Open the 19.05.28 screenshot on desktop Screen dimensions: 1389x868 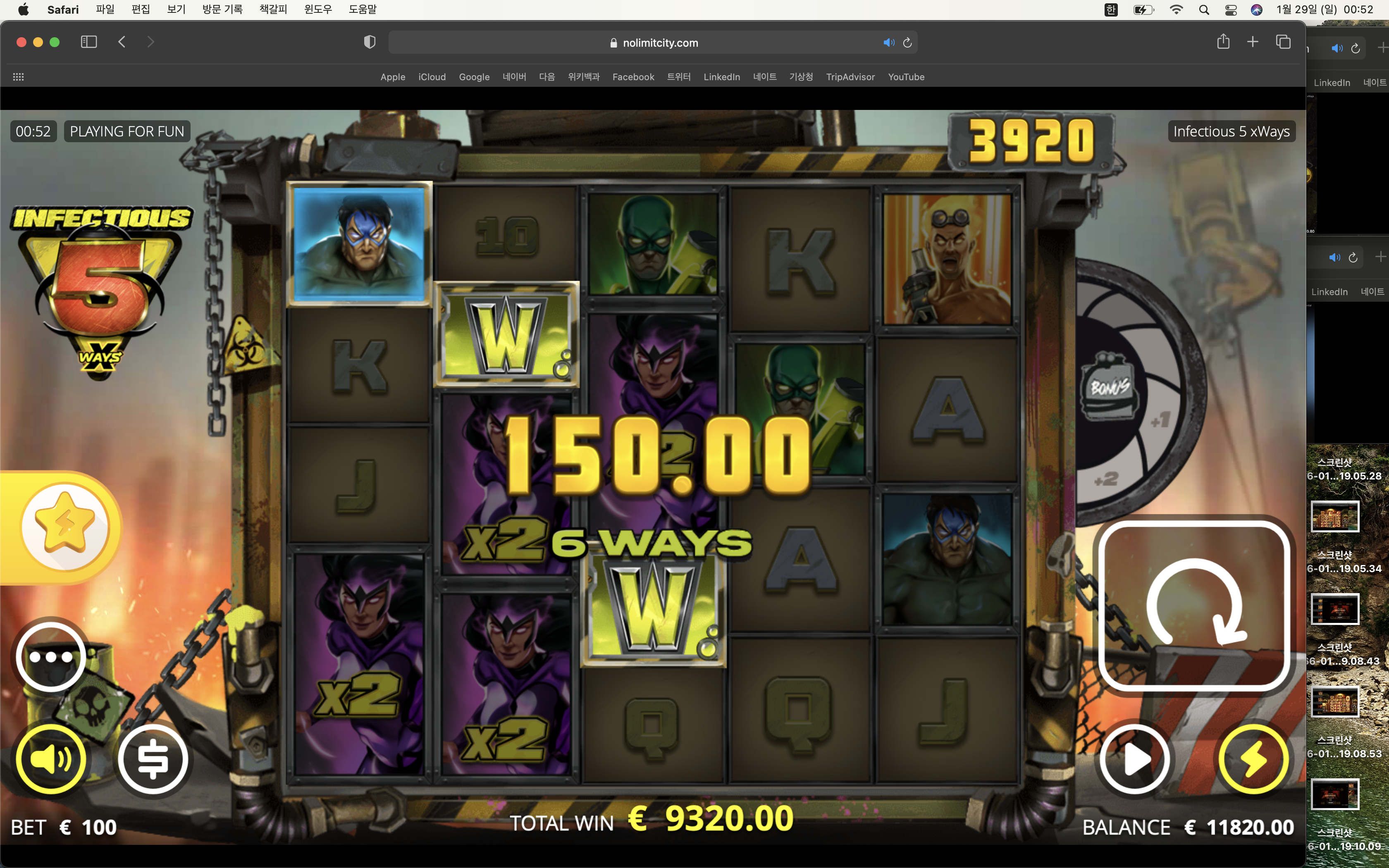(1335, 515)
